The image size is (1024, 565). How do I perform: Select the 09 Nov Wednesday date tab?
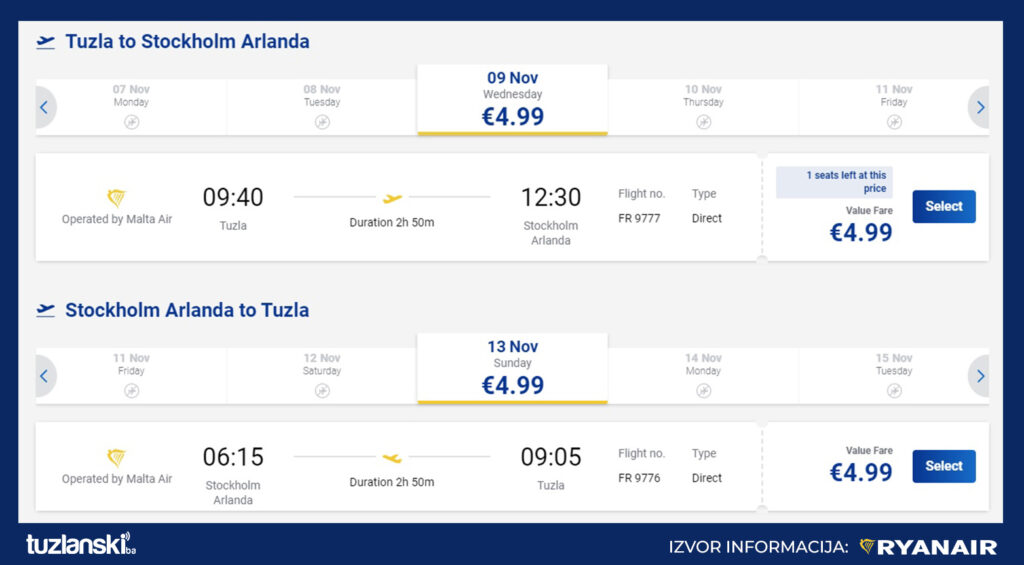[513, 100]
